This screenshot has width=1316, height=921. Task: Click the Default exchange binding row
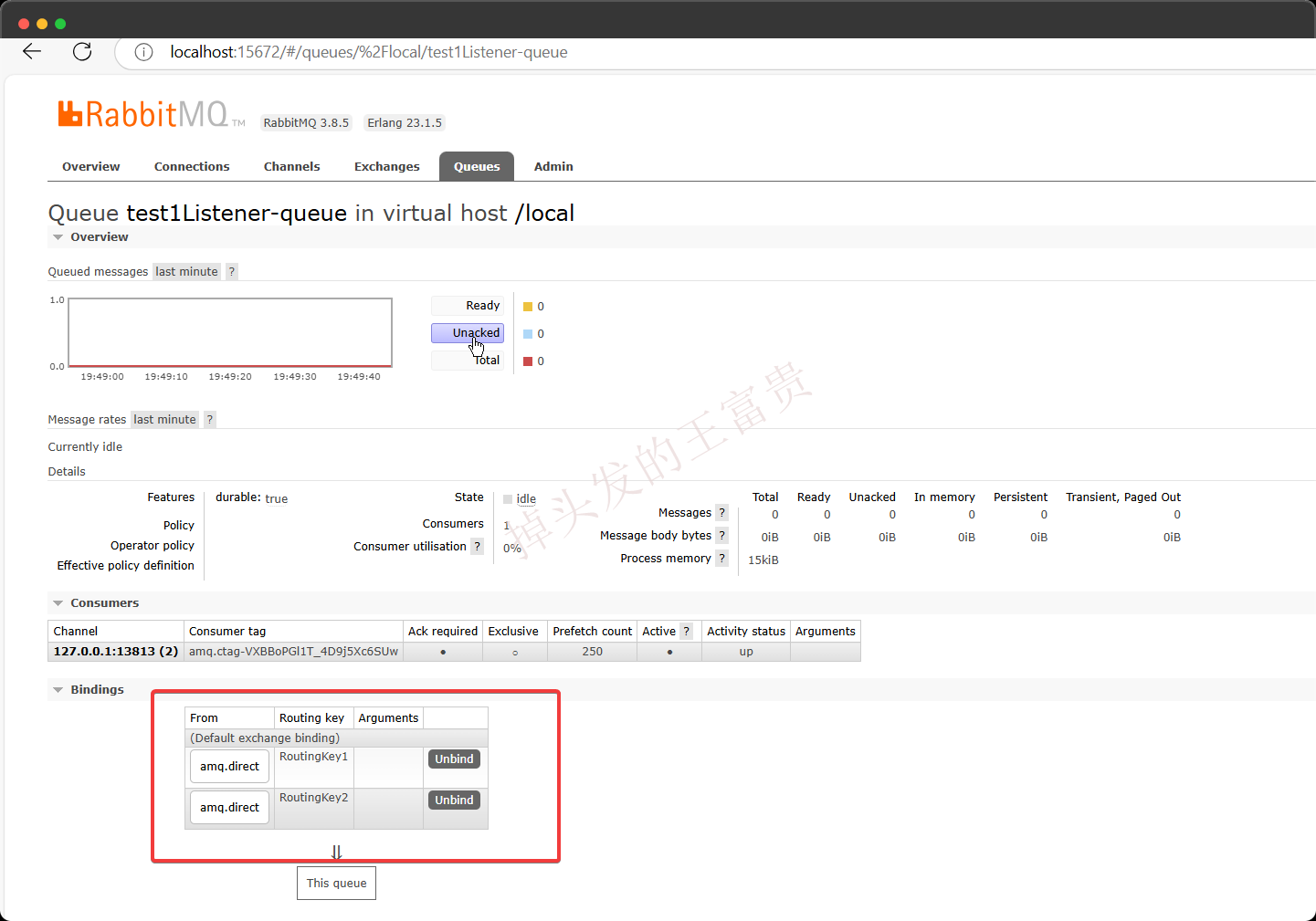[336, 738]
